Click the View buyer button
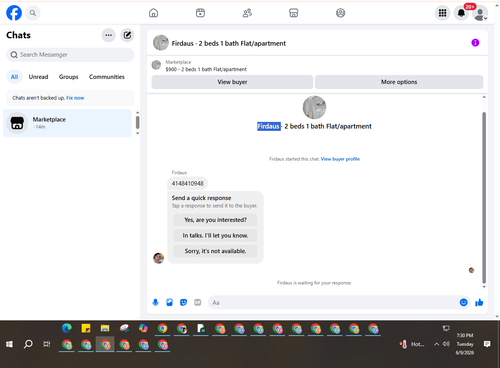The height and width of the screenshot is (368, 500). point(232,82)
